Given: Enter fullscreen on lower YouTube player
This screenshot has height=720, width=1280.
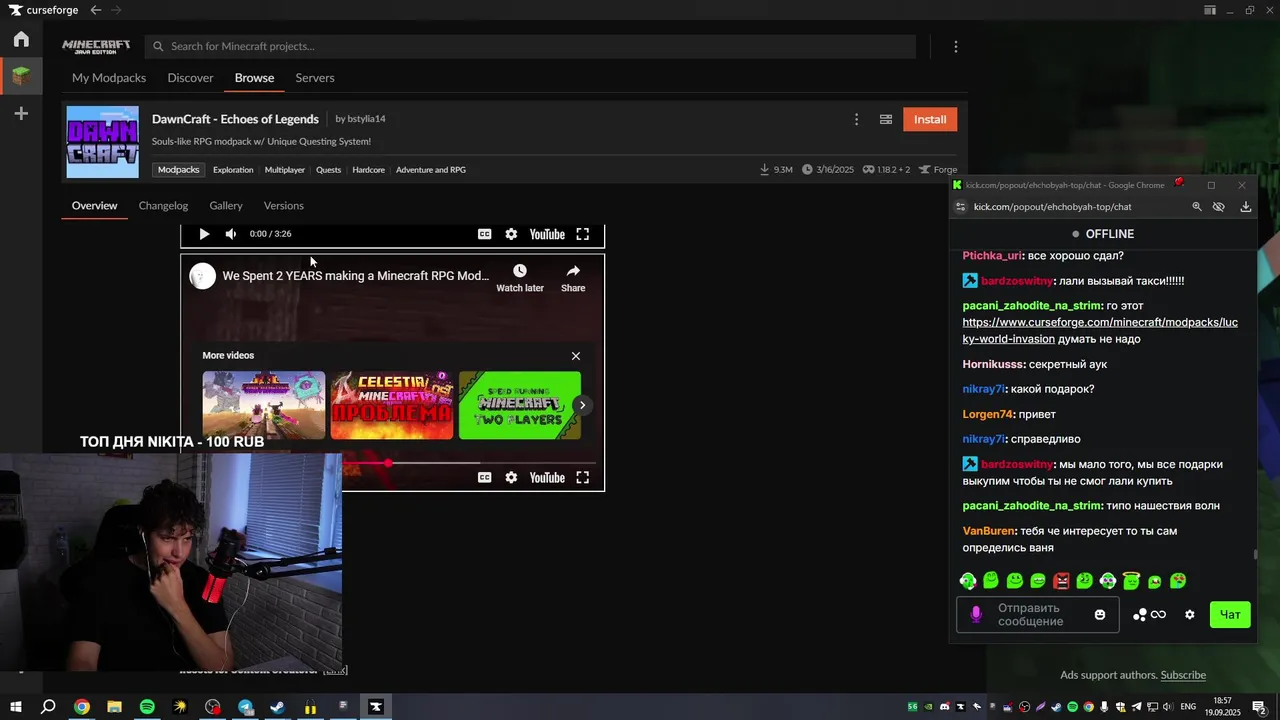Looking at the screenshot, I should click(x=583, y=478).
